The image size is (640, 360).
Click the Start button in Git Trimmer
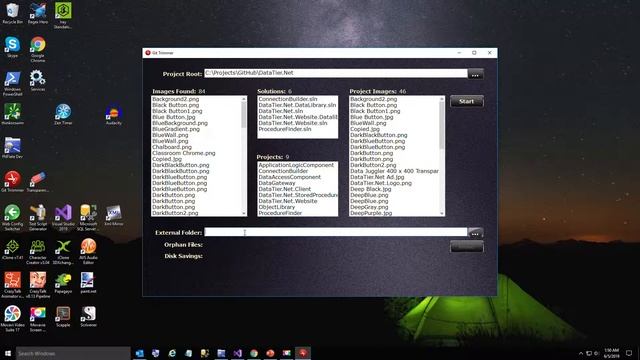(467, 101)
